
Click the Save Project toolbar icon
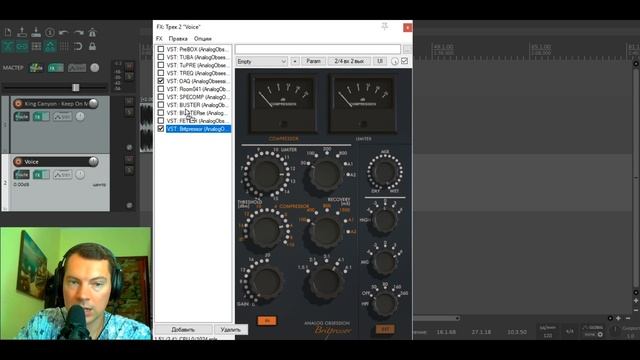(x=36, y=32)
